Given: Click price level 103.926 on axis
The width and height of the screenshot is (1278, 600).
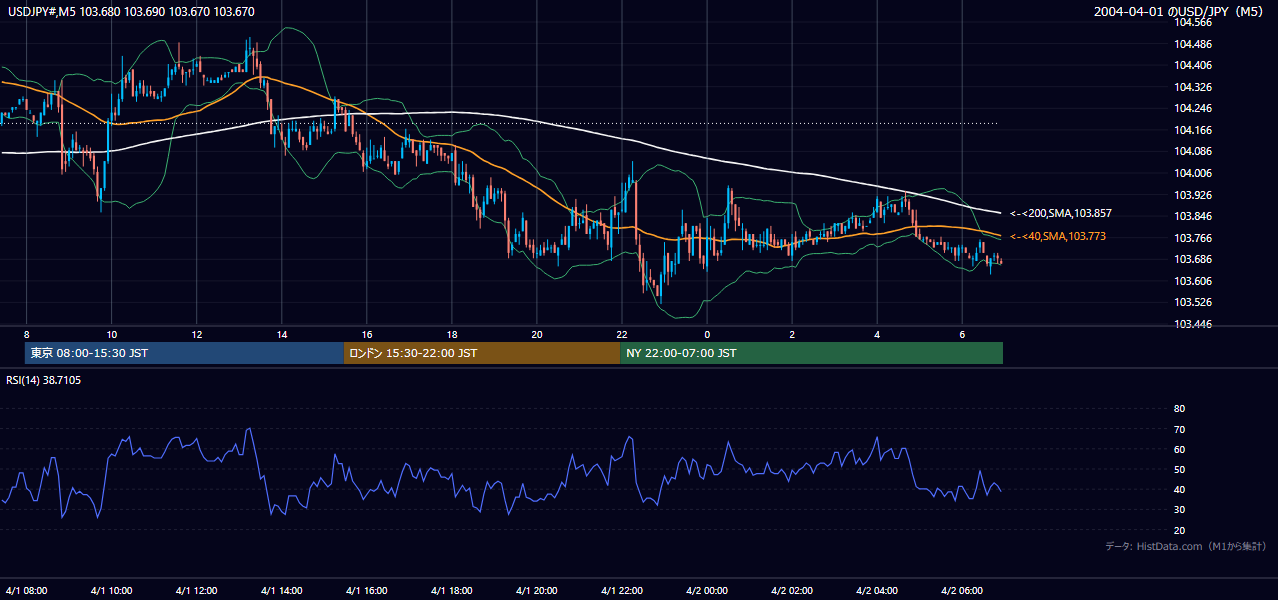Looking at the screenshot, I should [1192, 194].
